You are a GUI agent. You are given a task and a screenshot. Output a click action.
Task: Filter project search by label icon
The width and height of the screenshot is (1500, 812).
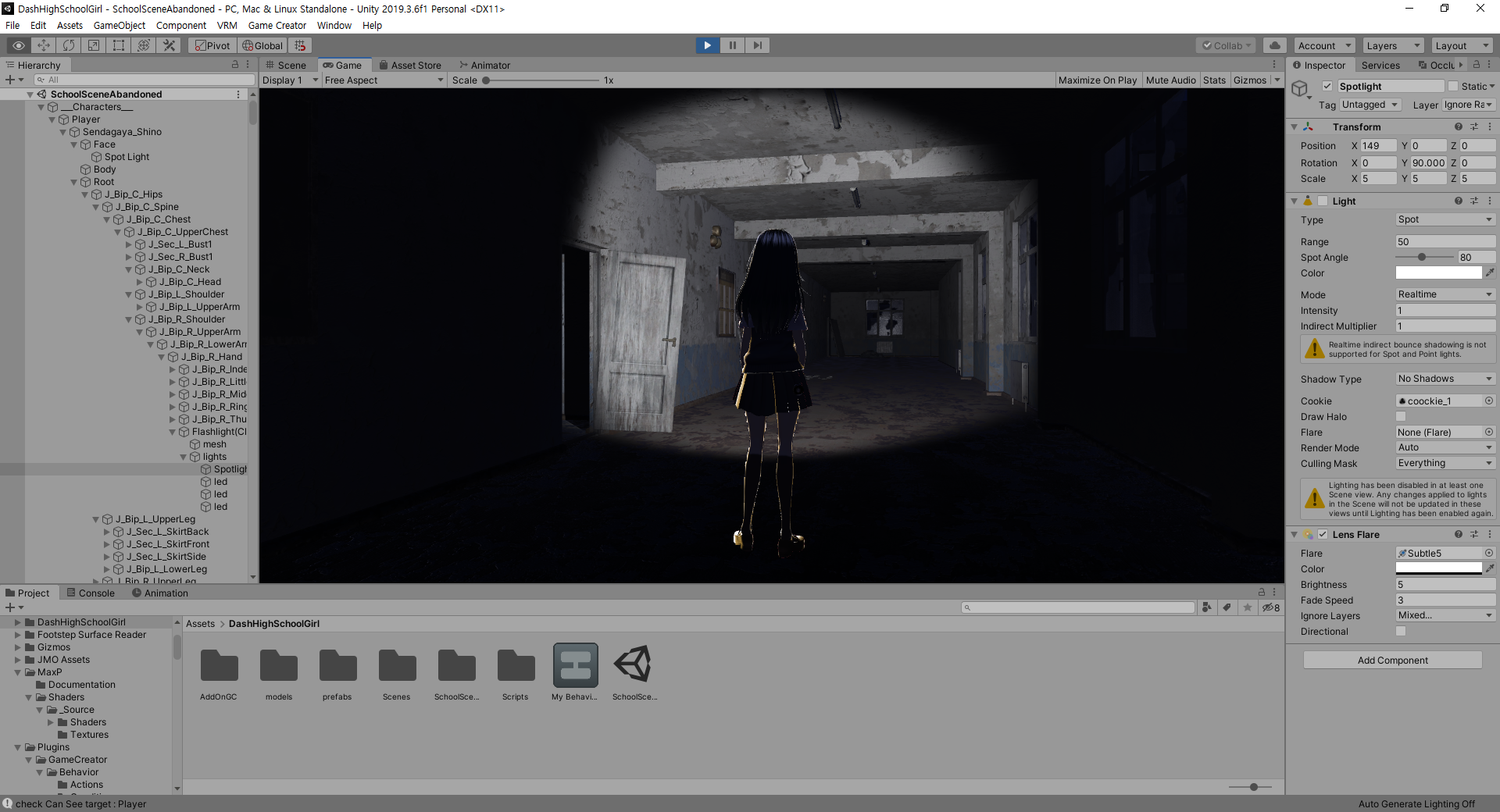[x=1227, y=607]
